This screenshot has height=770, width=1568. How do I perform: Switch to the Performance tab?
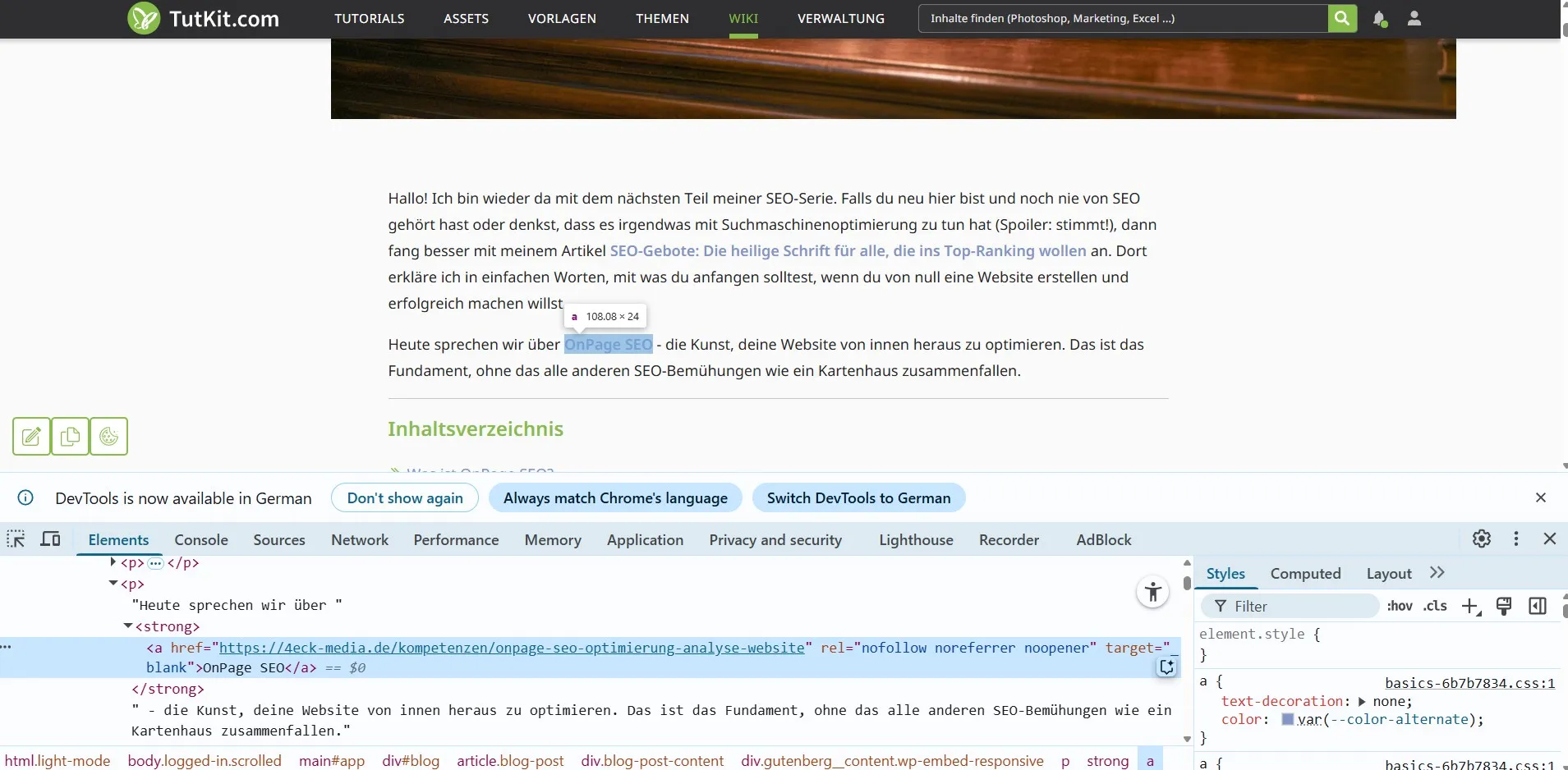(456, 539)
